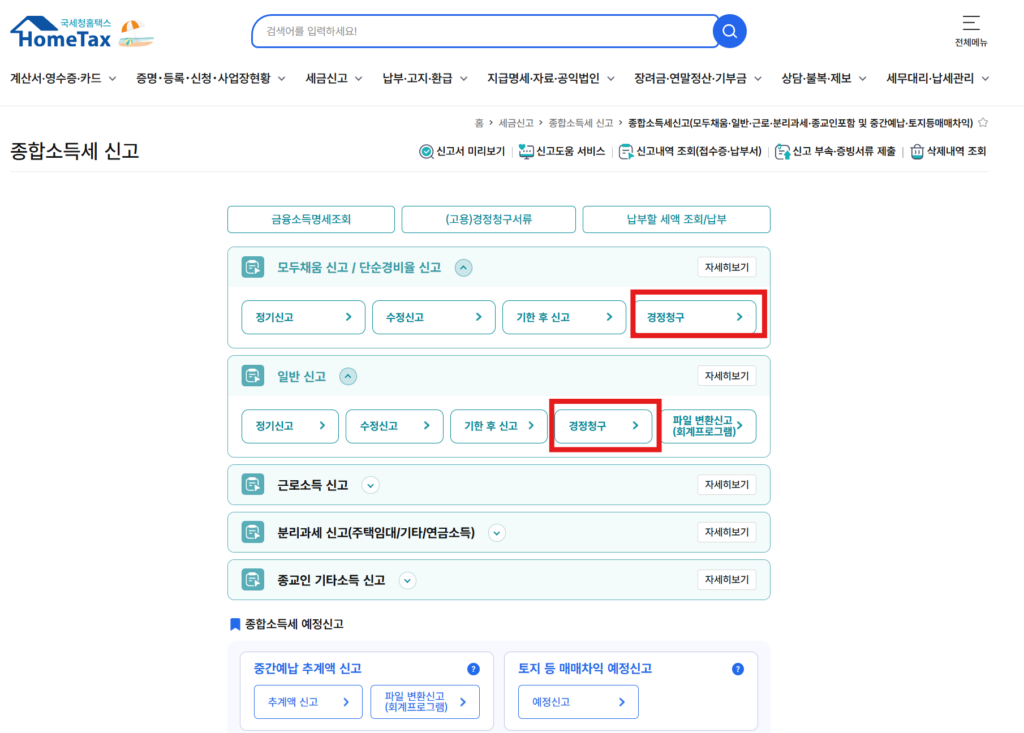1024x733 pixels.
Task: Click 정기신고 under 일반 신고
Action: click(x=290, y=426)
